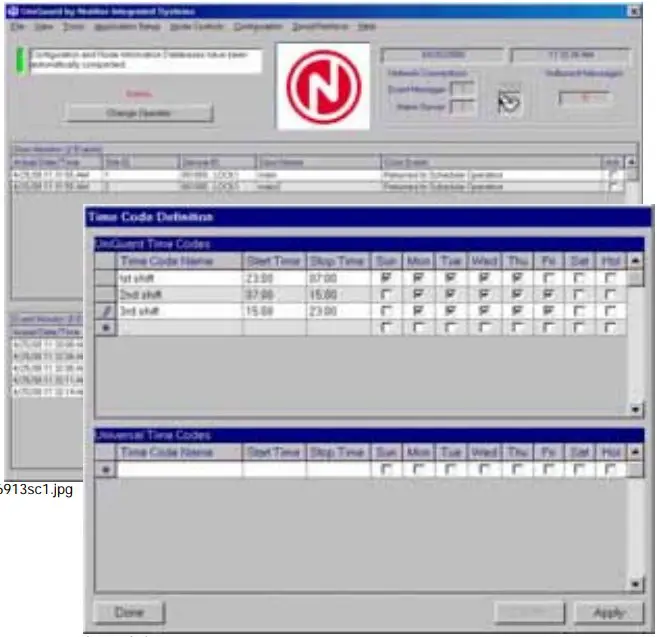Image resolution: width=657 pixels, height=637 pixels.
Task: Click the greyed-out button left of Apply
Action: click(x=529, y=613)
